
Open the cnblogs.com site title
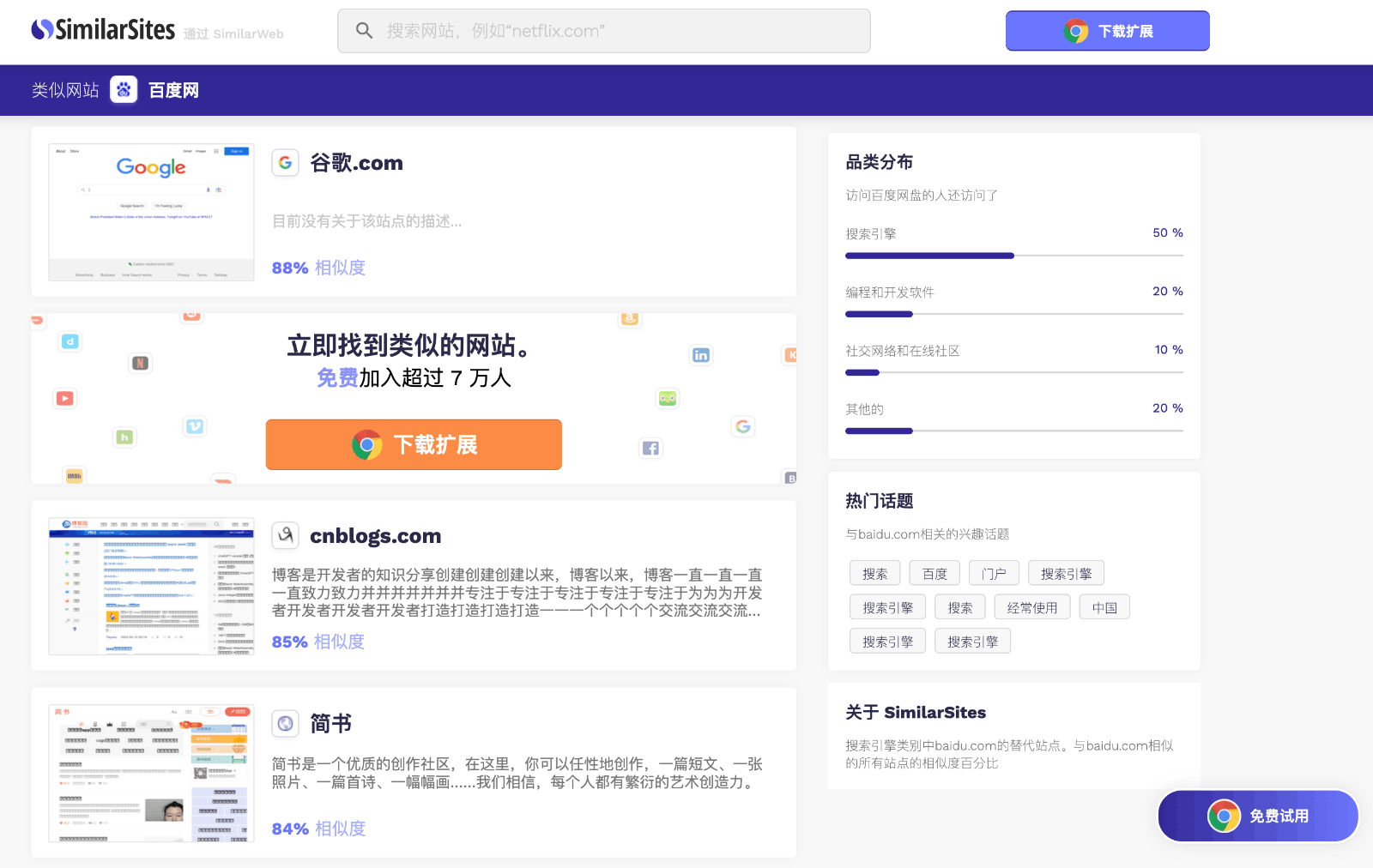375,536
